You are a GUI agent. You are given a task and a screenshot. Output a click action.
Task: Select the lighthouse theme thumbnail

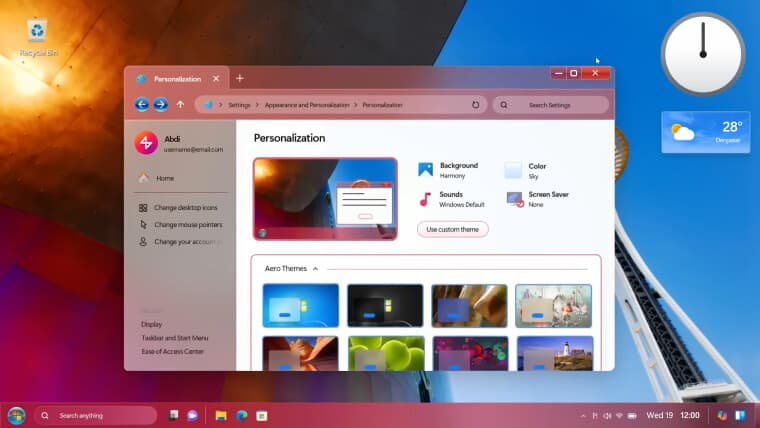555,353
